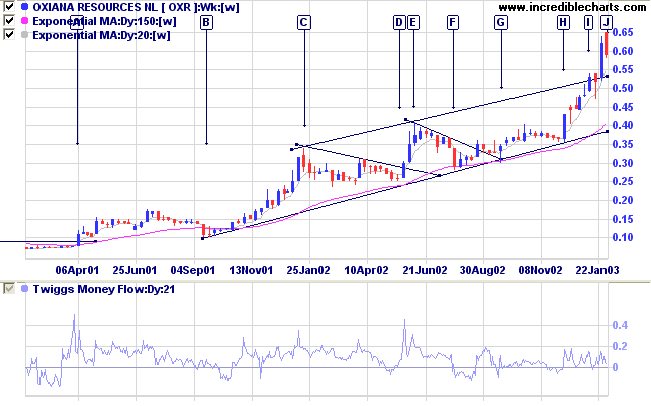Screen dimensions: 651x406
Task: Click the 0.50 price axis value
Action: (623, 88)
